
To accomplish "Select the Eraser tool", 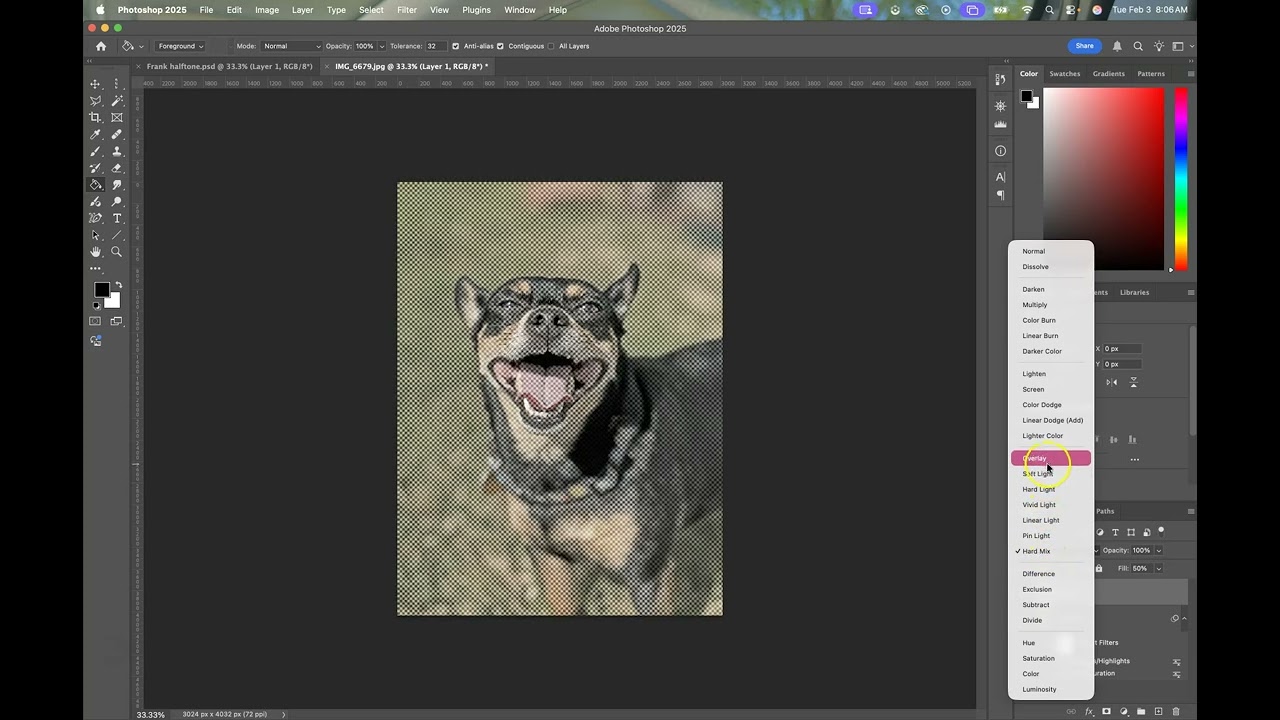I will coord(117,168).
